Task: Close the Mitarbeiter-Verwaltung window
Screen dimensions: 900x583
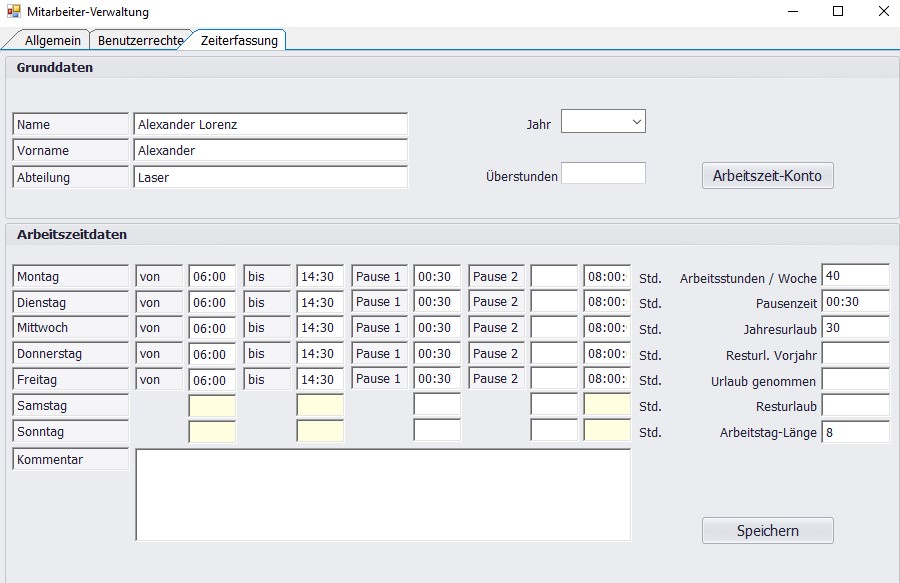Action: coord(884,11)
